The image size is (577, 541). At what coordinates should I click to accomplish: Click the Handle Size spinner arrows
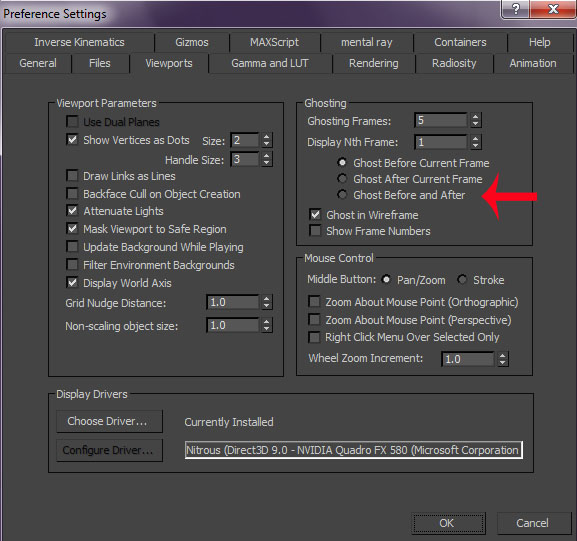266,159
